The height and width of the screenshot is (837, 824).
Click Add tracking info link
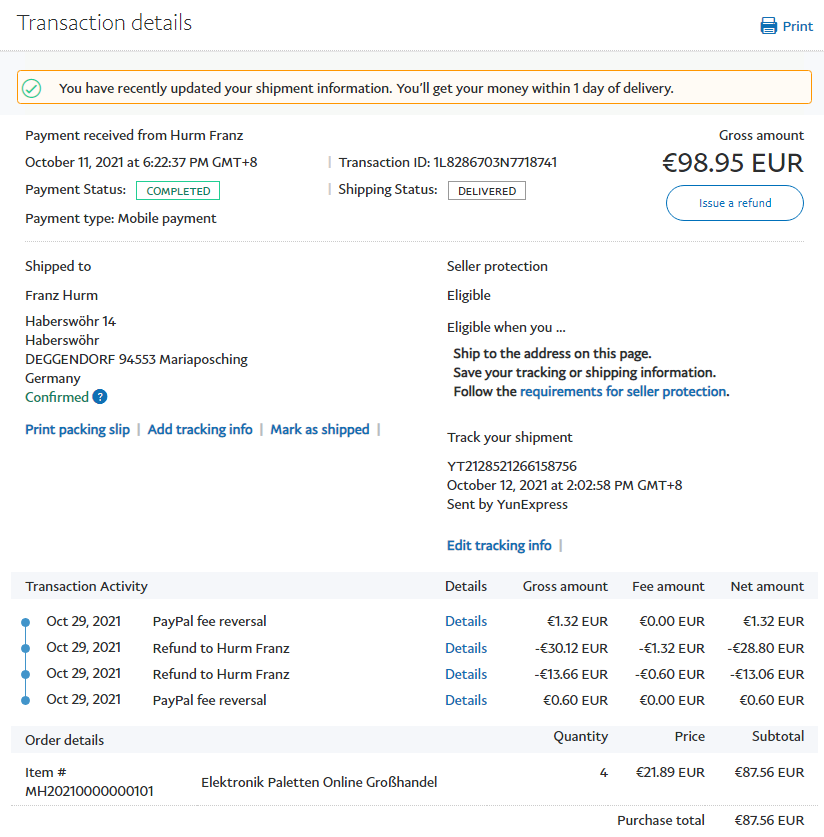[x=200, y=429]
